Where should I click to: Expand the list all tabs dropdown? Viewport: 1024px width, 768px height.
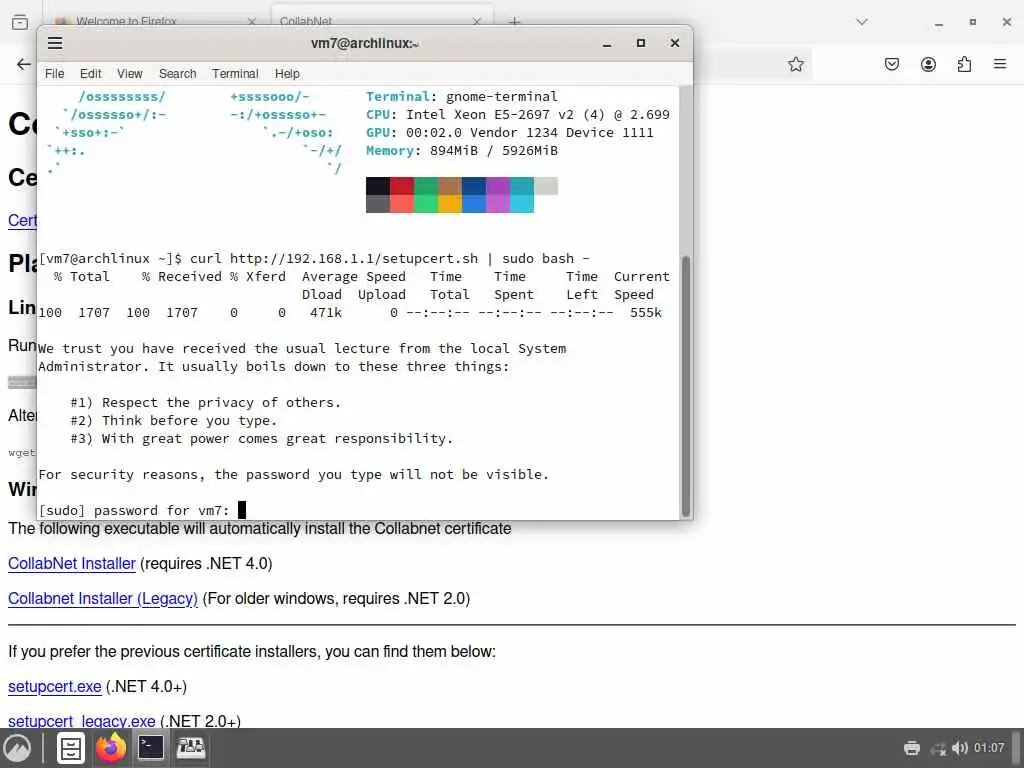(x=862, y=22)
